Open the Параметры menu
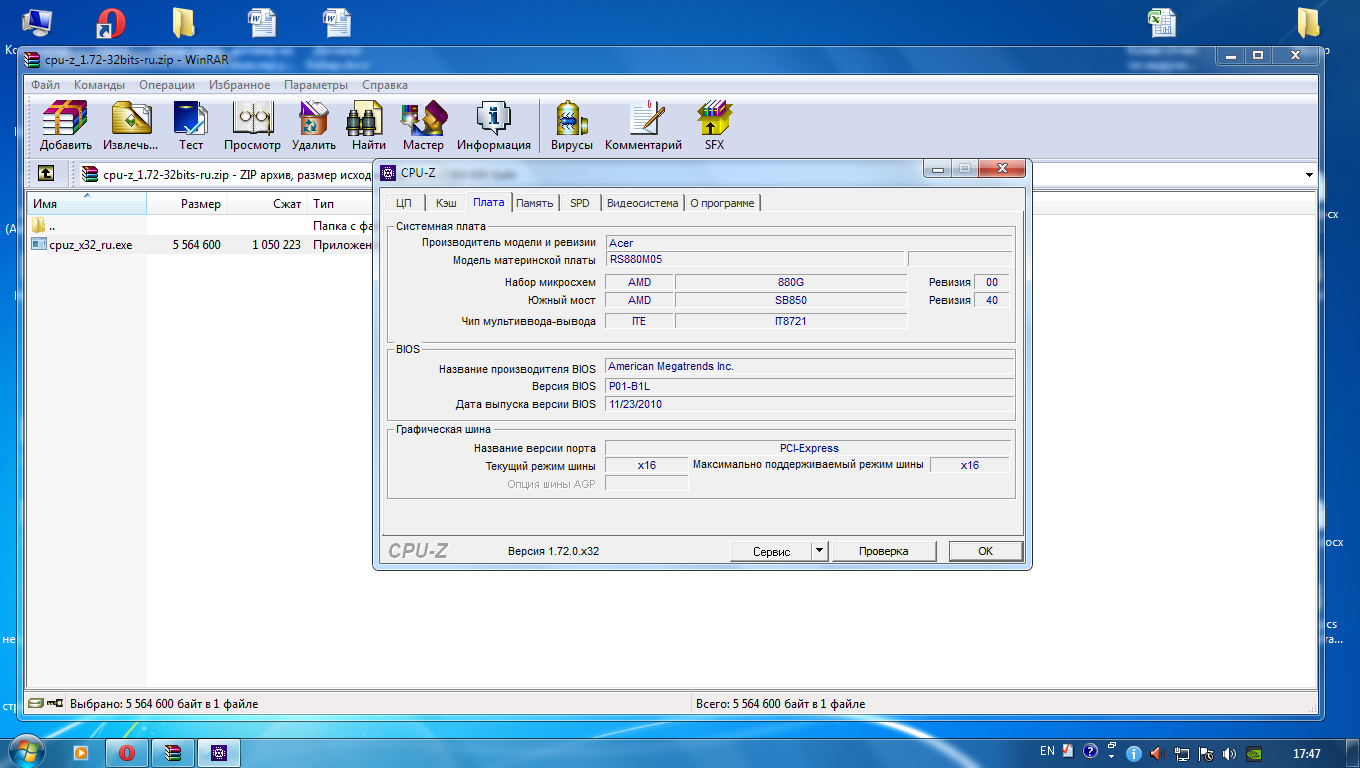This screenshot has width=1360, height=768. tap(316, 85)
